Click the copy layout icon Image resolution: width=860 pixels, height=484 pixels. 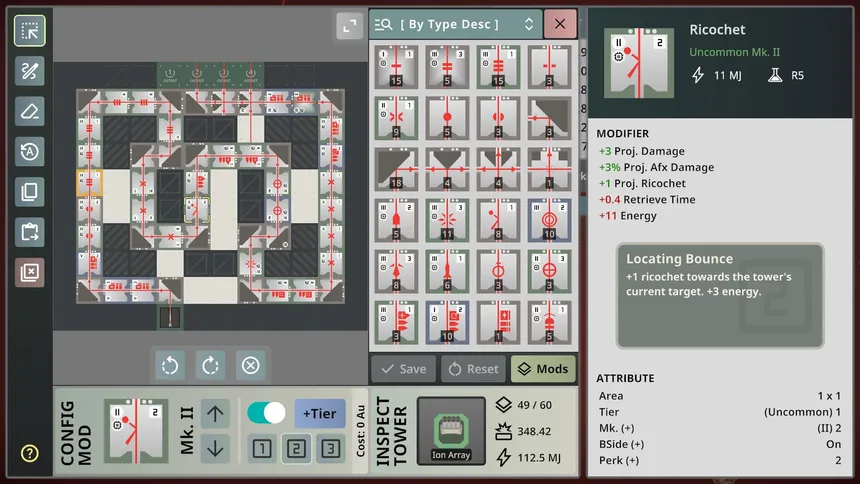29,191
